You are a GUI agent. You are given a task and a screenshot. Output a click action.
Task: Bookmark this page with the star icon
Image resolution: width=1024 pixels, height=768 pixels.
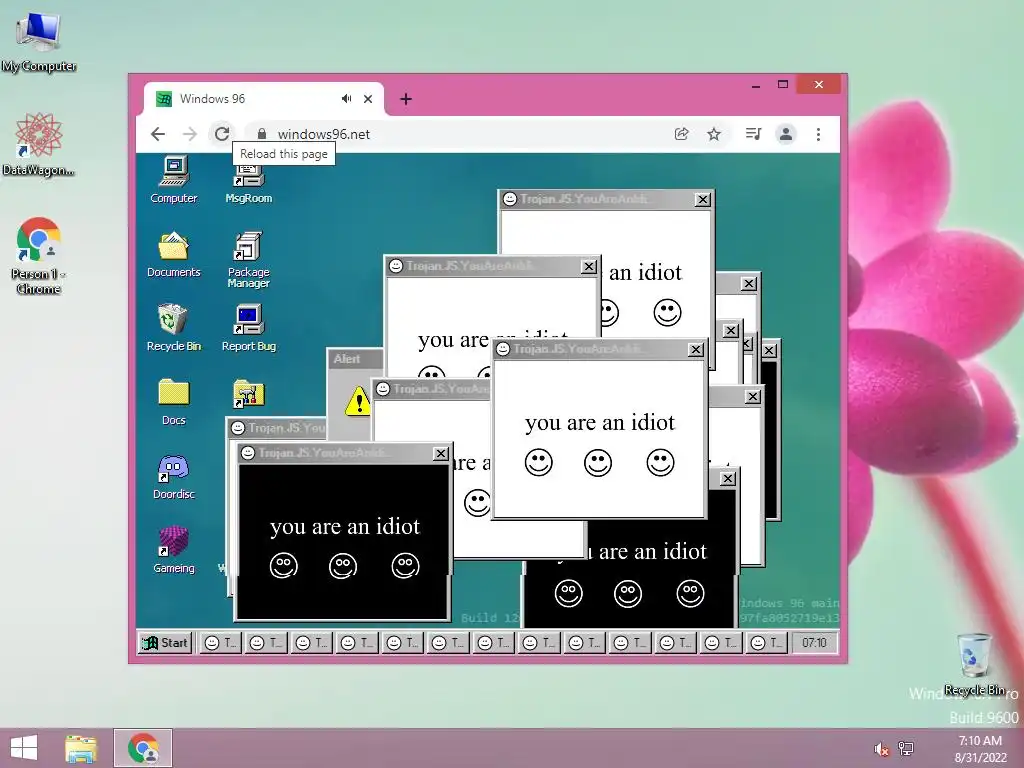[714, 134]
